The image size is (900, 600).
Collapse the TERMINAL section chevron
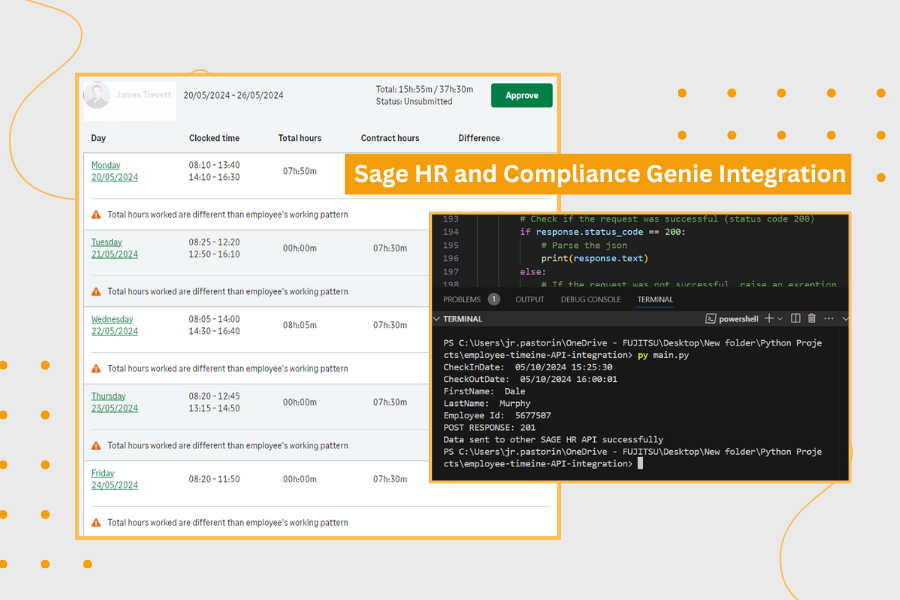(437, 319)
